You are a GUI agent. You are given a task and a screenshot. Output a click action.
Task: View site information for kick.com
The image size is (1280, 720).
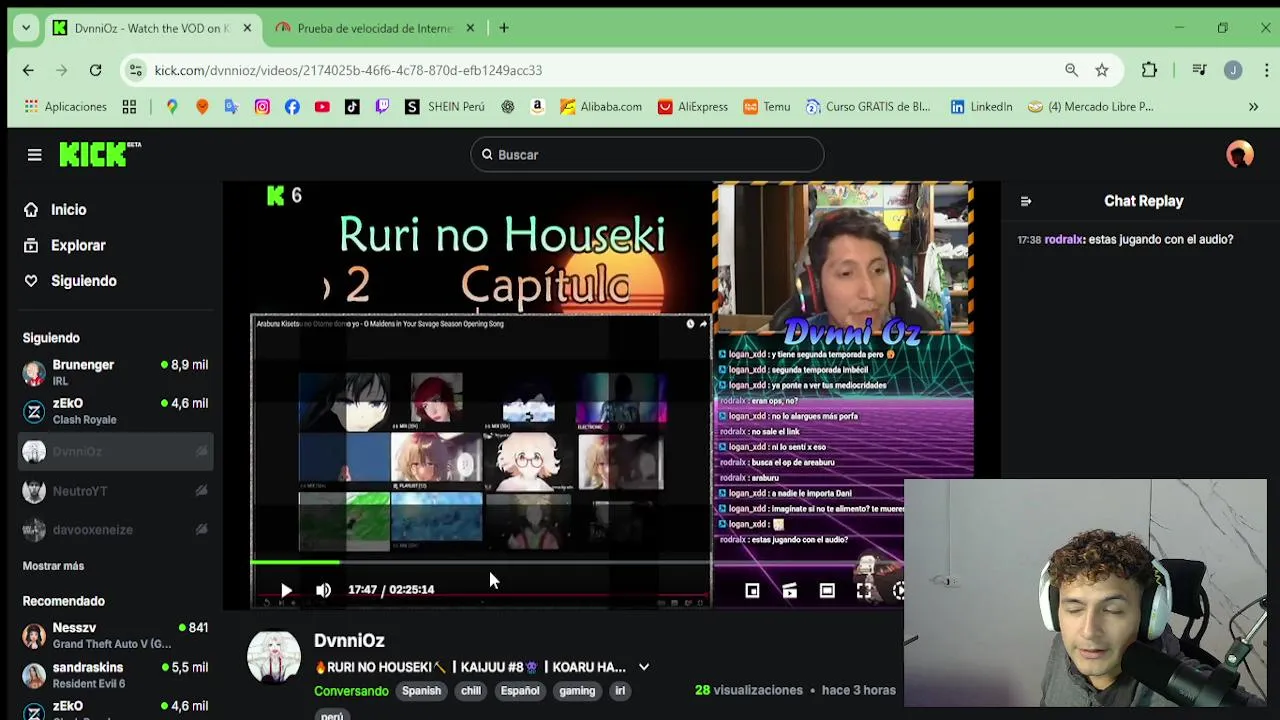tap(135, 70)
